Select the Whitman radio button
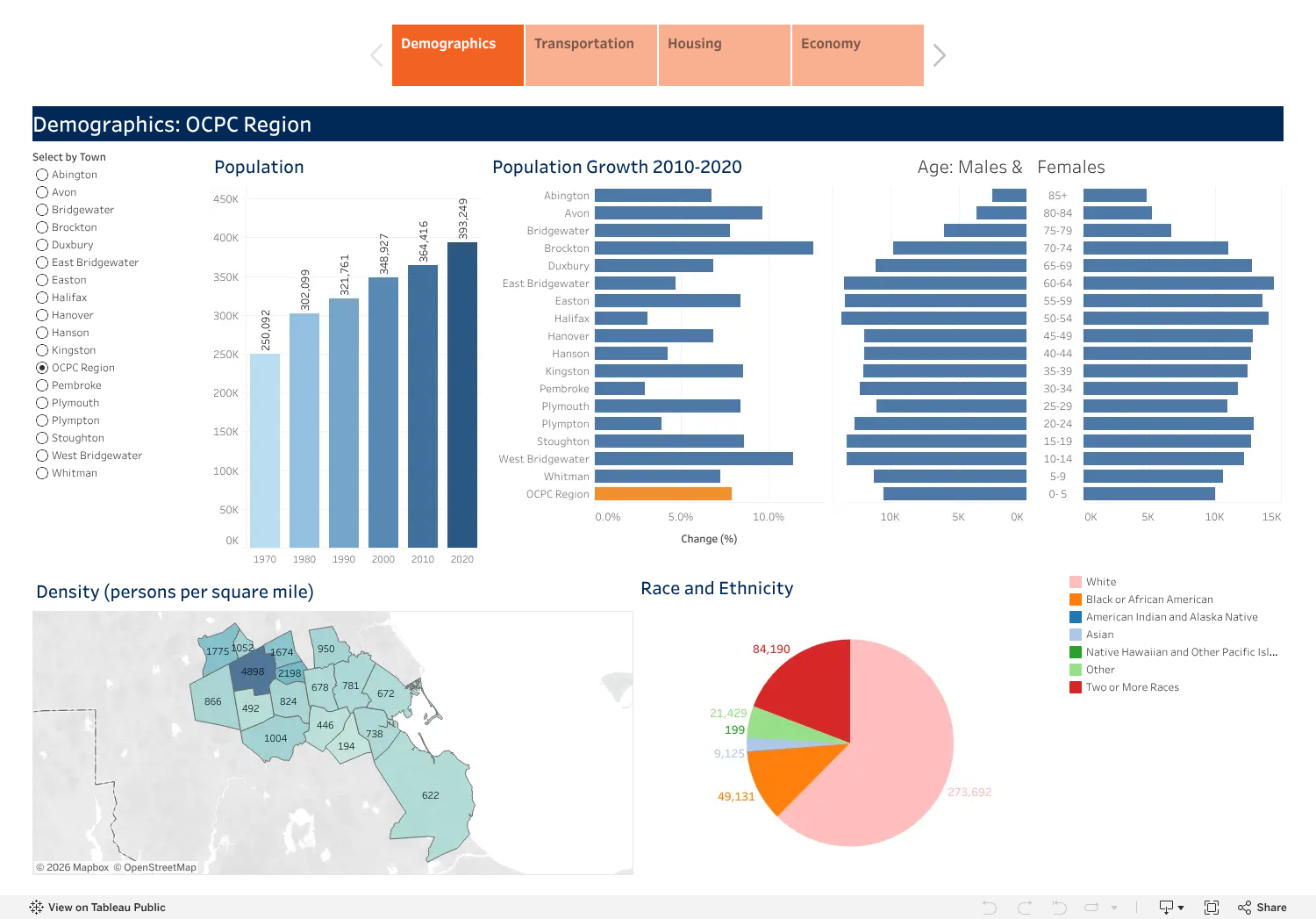This screenshot has height=919, width=1316. click(x=42, y=473)
